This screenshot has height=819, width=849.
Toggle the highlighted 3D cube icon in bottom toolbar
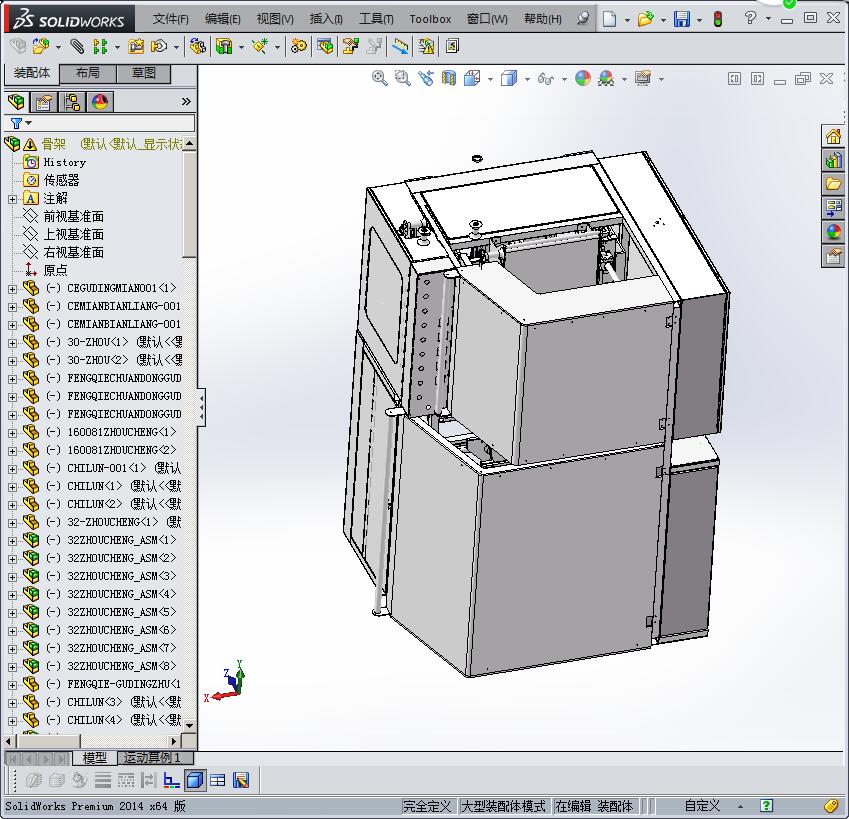pyautogui.click(x=195, y=781)
